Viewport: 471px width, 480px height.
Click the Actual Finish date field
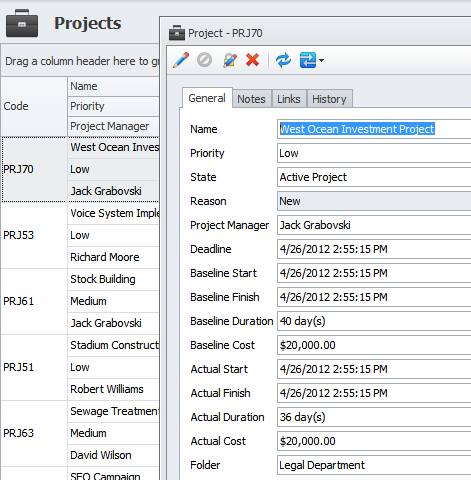[374, 393]
